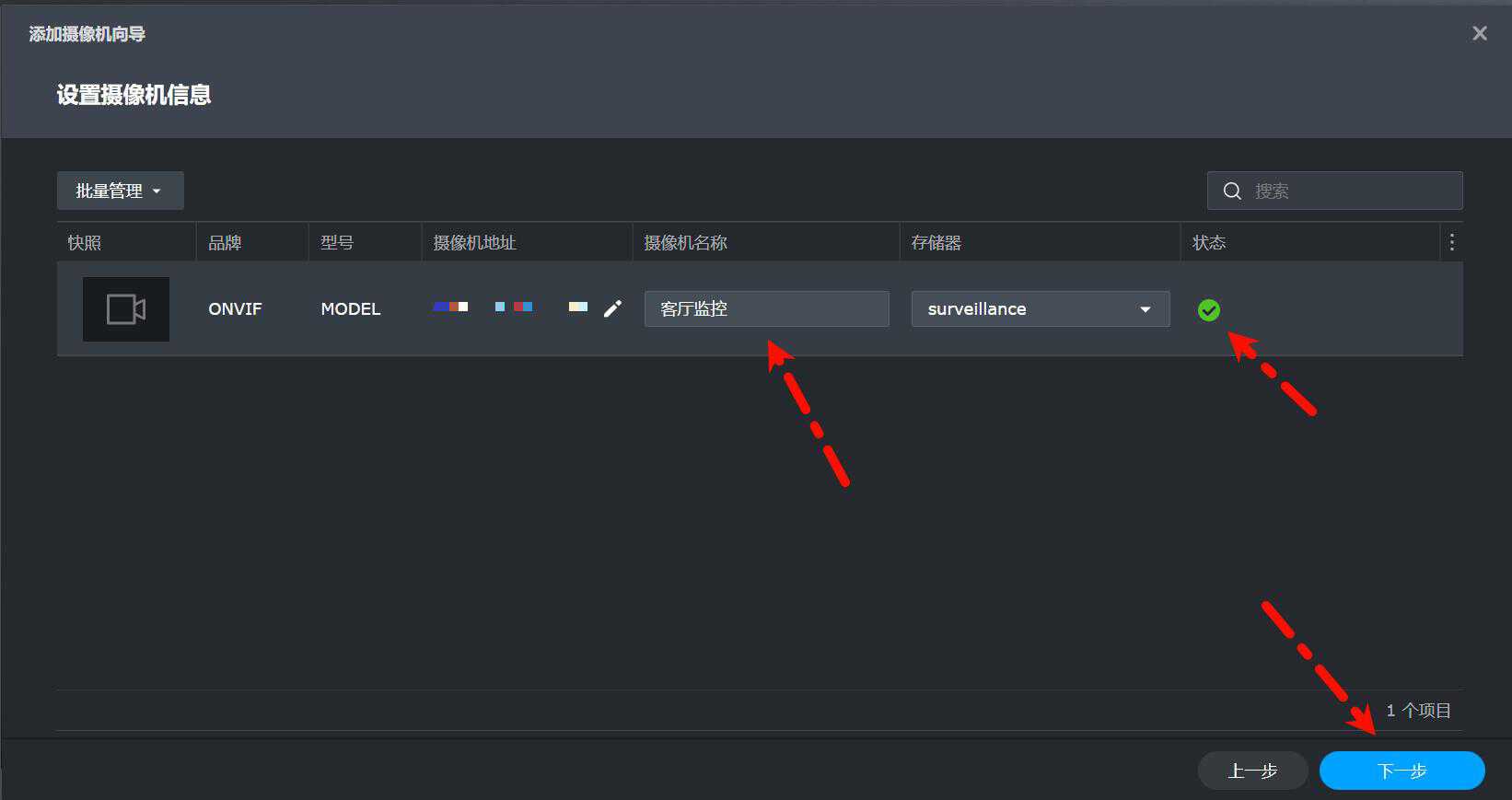Click the magnifier icon in search box
This screenshot has width=1512, height=800.
1232,191
